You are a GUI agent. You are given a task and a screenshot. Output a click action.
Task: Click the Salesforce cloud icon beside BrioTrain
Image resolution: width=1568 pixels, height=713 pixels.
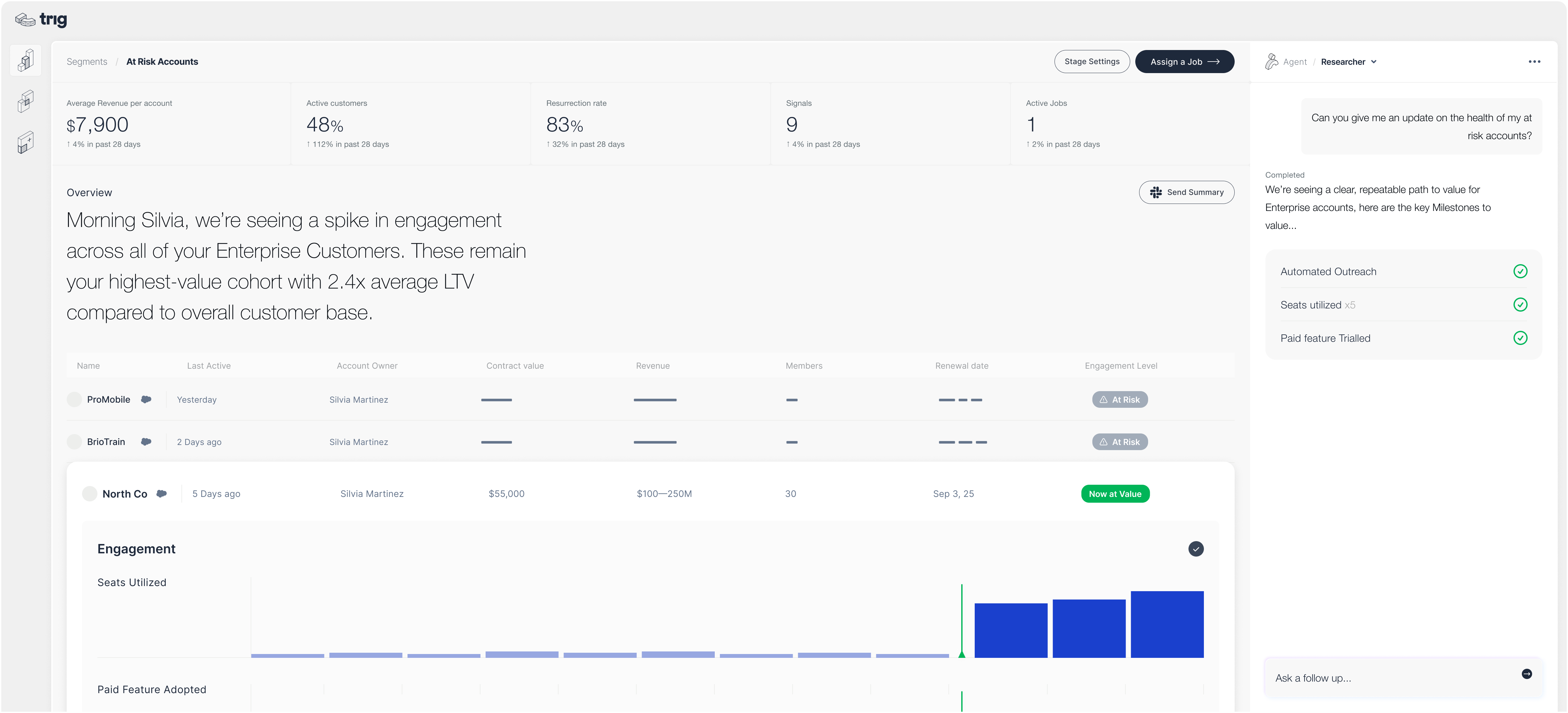[146, 442]
